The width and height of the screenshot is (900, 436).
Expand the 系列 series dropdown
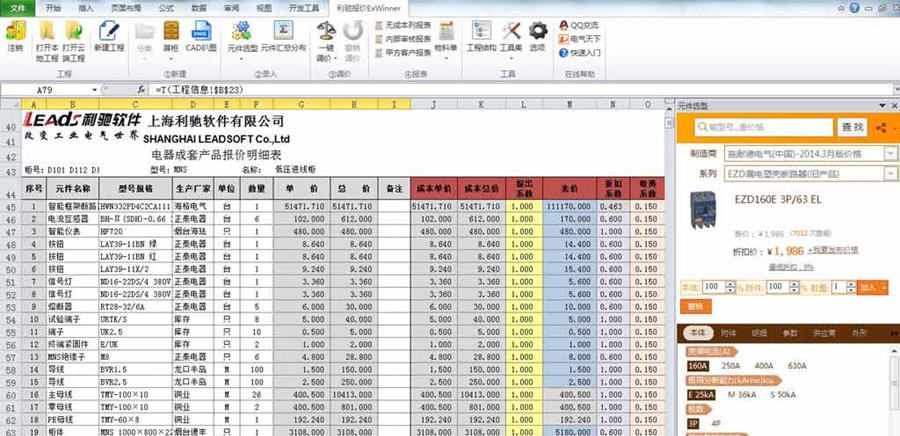click(890, 173)
